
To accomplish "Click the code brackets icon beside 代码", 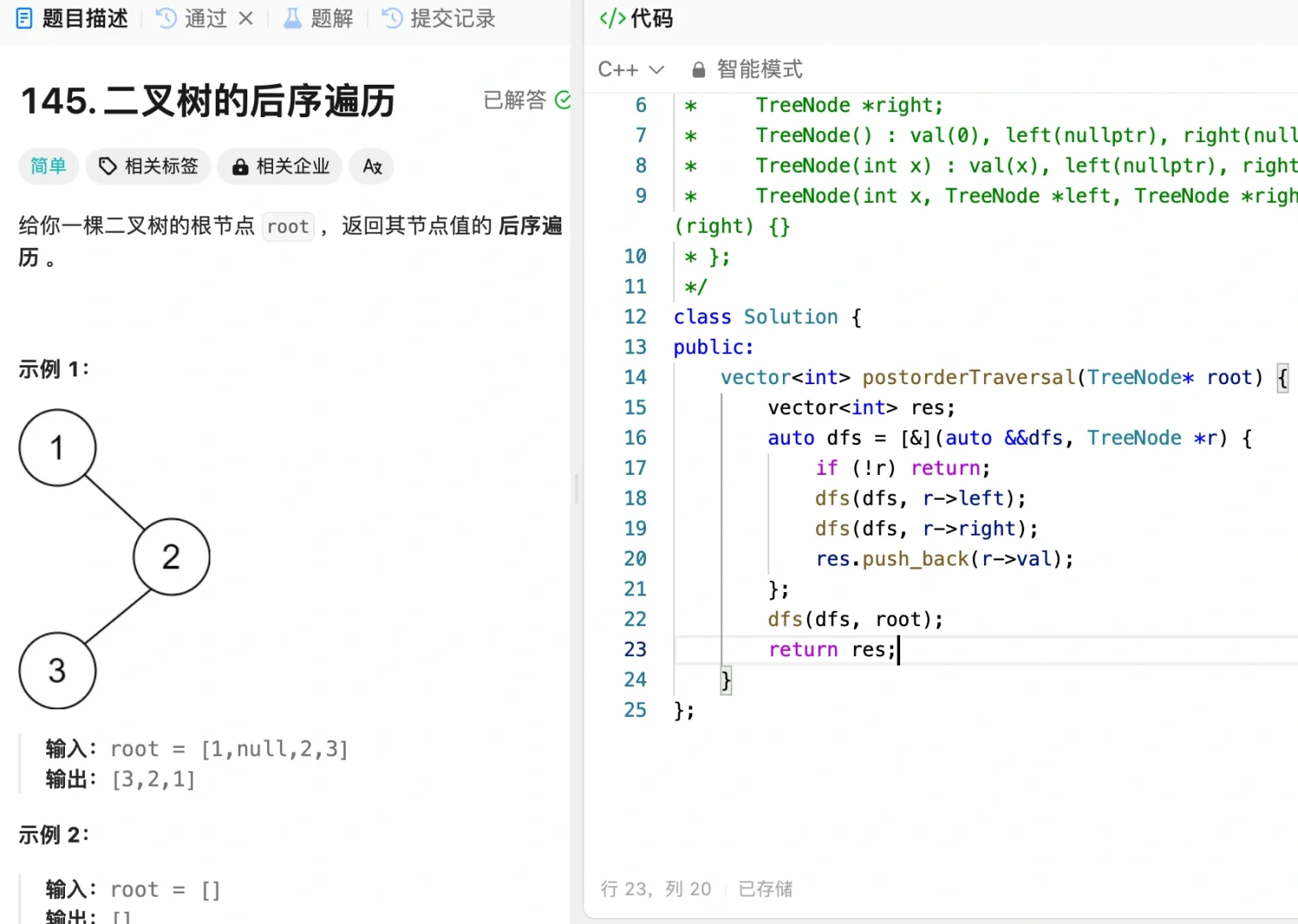I will [613, 18].
